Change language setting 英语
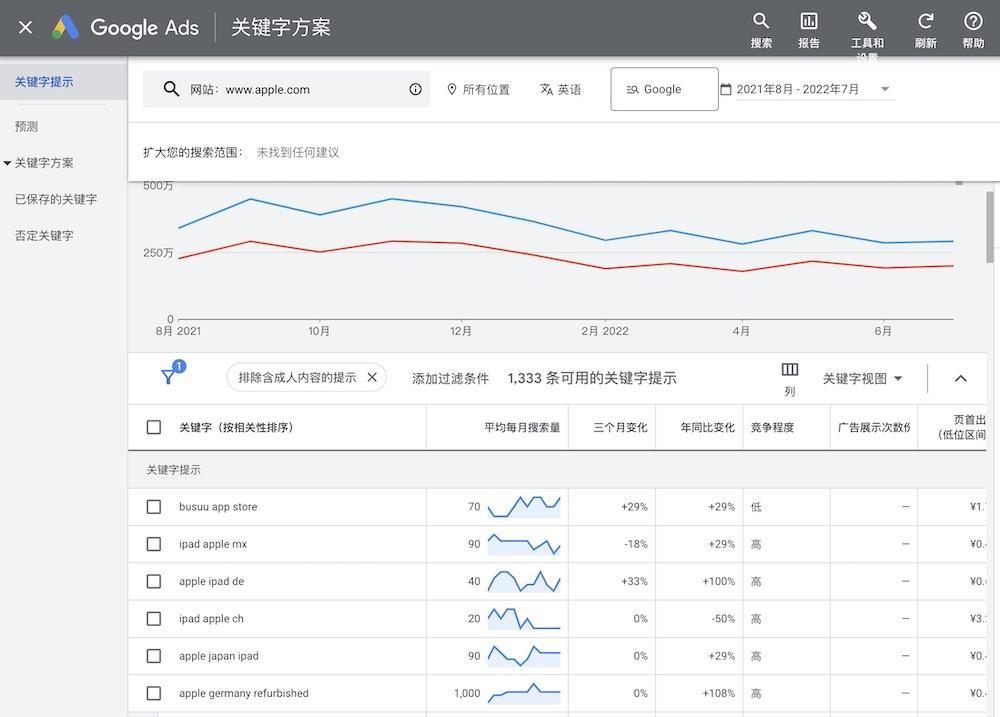 (x=561, y=89)
